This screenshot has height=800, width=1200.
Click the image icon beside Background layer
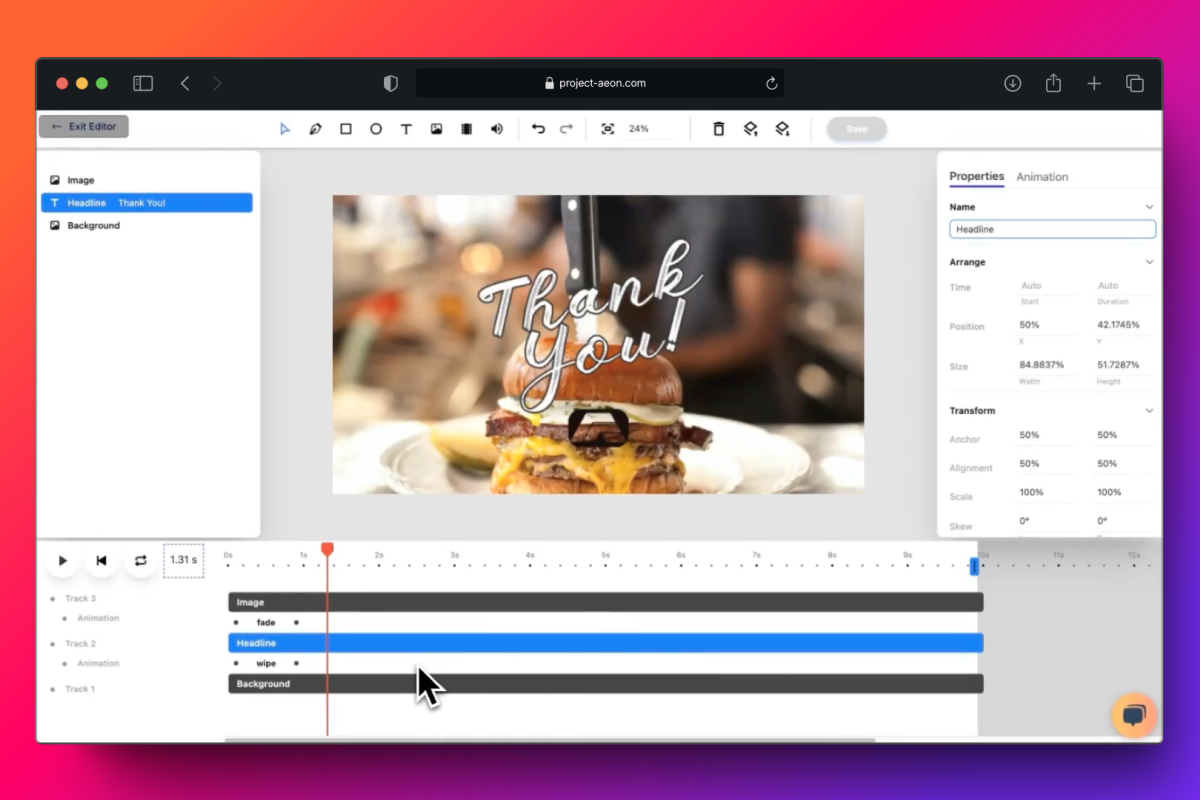(x=55, y=226)
